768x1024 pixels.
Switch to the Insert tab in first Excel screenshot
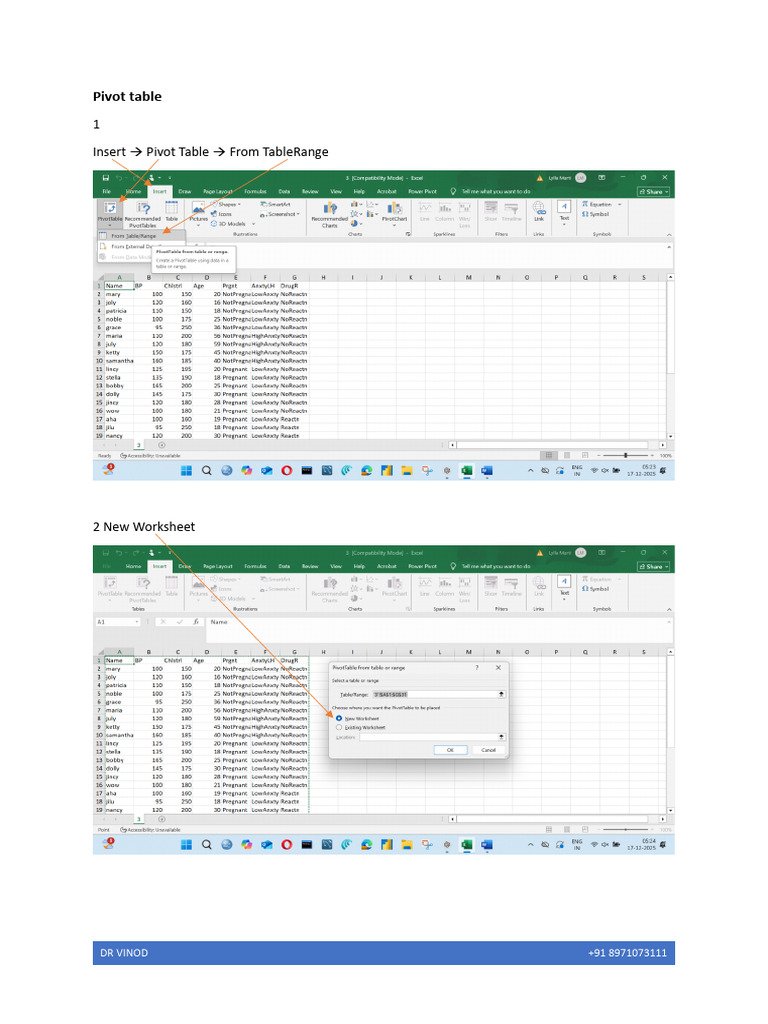pyautogui.click(x=160, y=191)
